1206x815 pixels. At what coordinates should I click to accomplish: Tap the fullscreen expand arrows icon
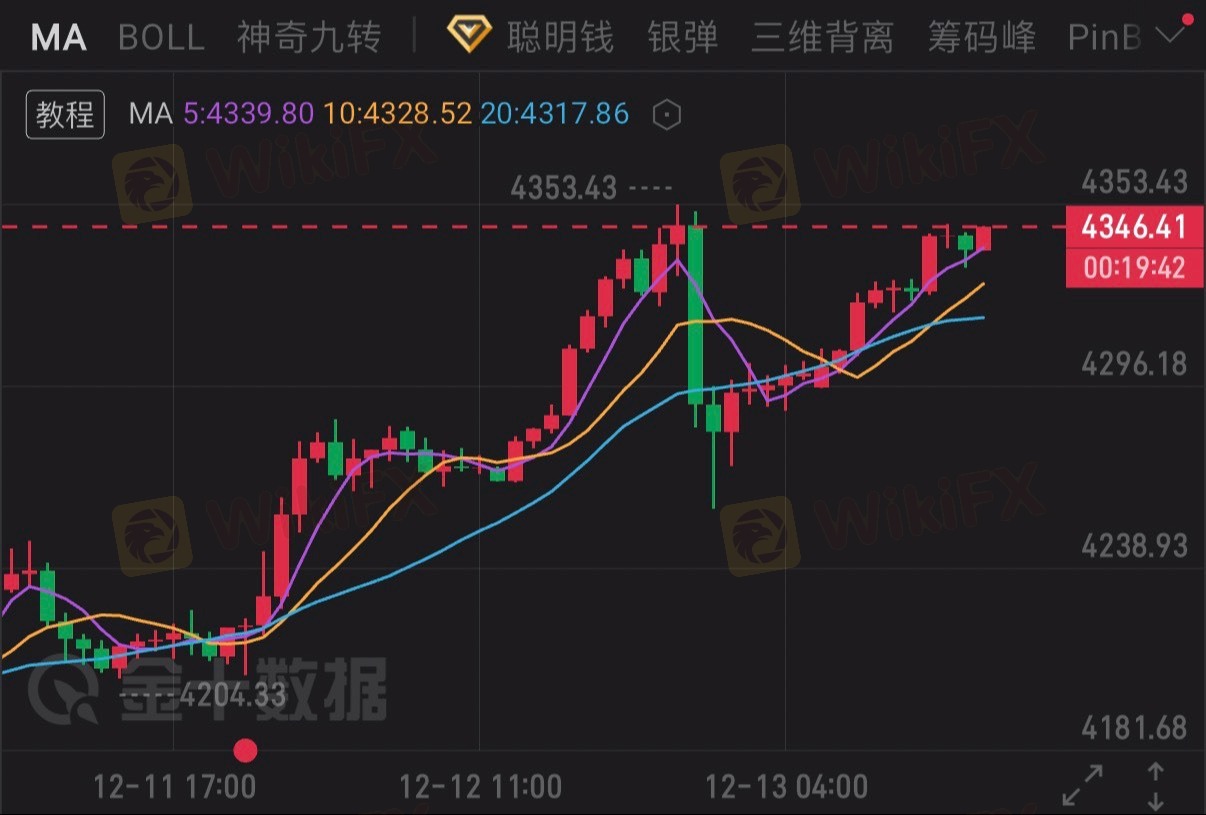tap(1082, 786)
